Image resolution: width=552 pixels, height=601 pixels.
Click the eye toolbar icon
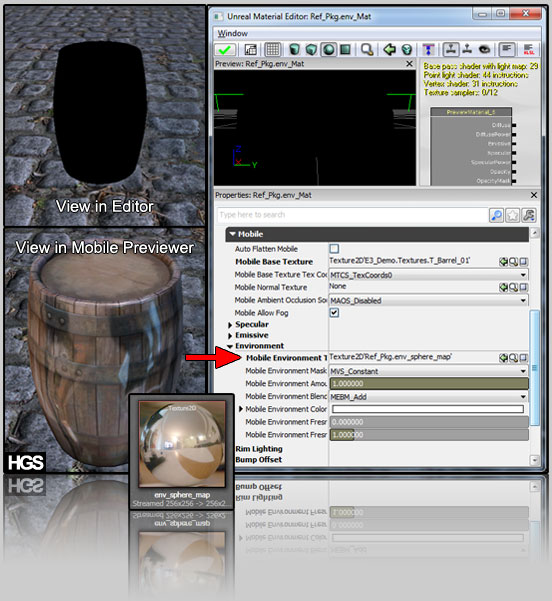pyautogui.click(x=485, y=49)
